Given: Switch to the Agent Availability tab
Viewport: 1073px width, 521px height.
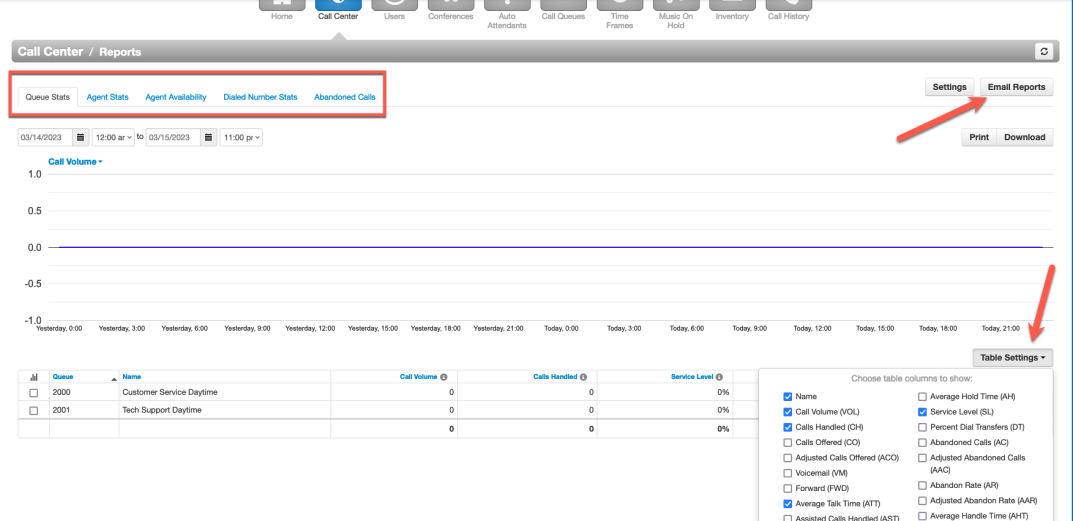Looking at the screenshot, I should tap(176, 97).
